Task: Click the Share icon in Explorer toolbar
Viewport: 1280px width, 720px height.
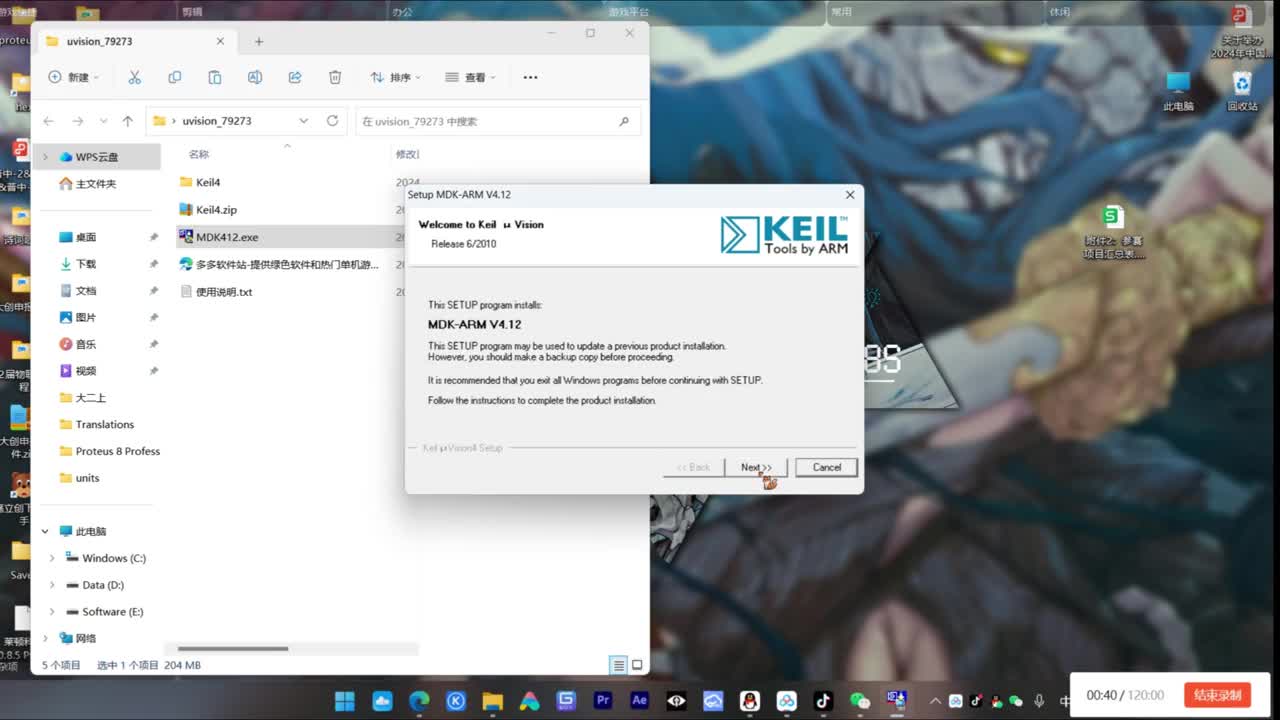Action: coord(295,77)
